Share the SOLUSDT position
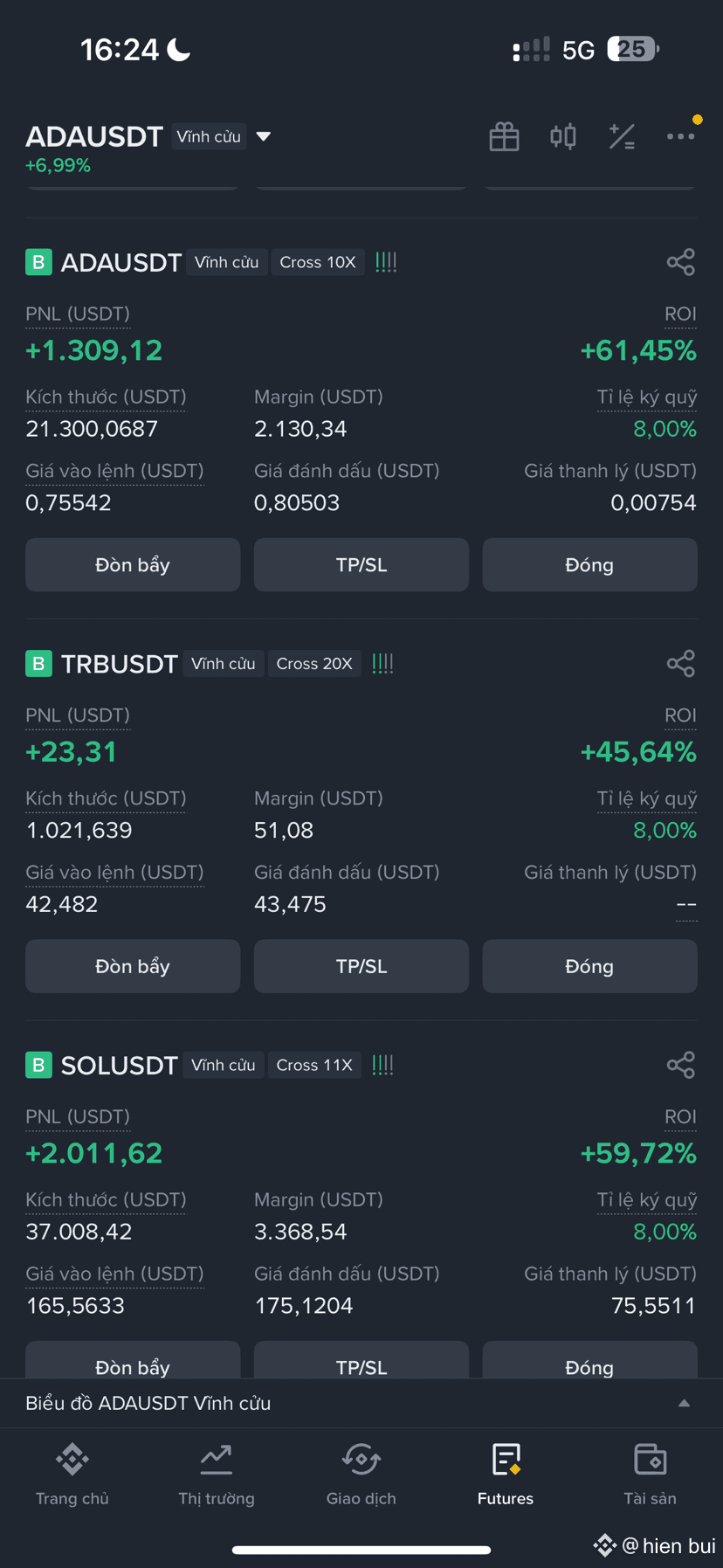The image size is (723, 1568). [681, 1065]
